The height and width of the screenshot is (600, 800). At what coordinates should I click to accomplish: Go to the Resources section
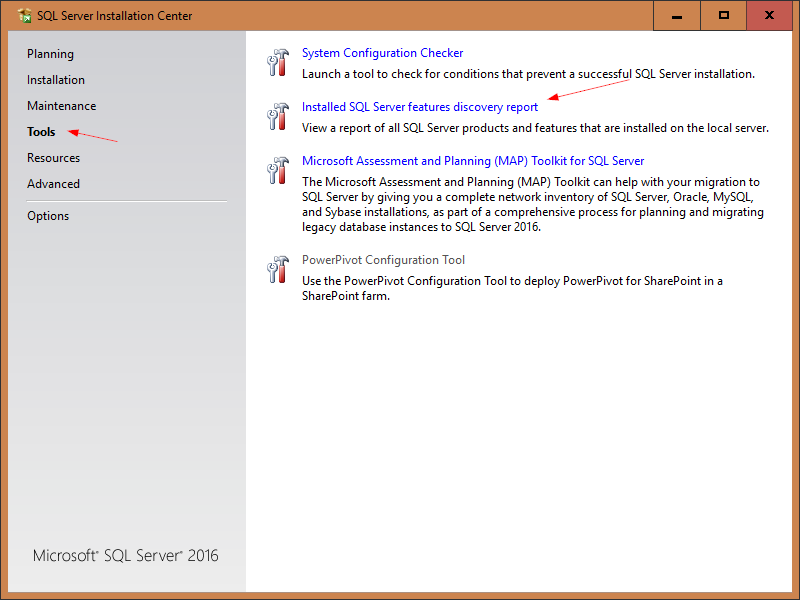(53, 157)
